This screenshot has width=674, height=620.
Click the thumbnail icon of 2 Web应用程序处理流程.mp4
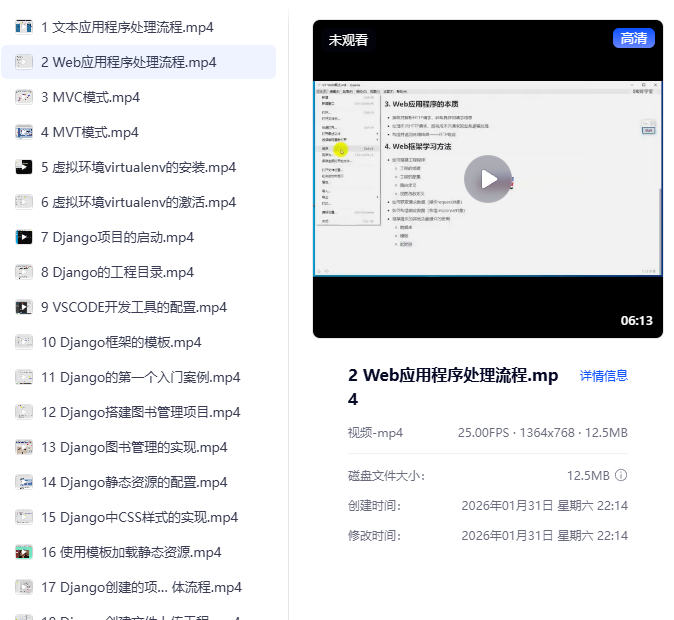coord(24,62)
